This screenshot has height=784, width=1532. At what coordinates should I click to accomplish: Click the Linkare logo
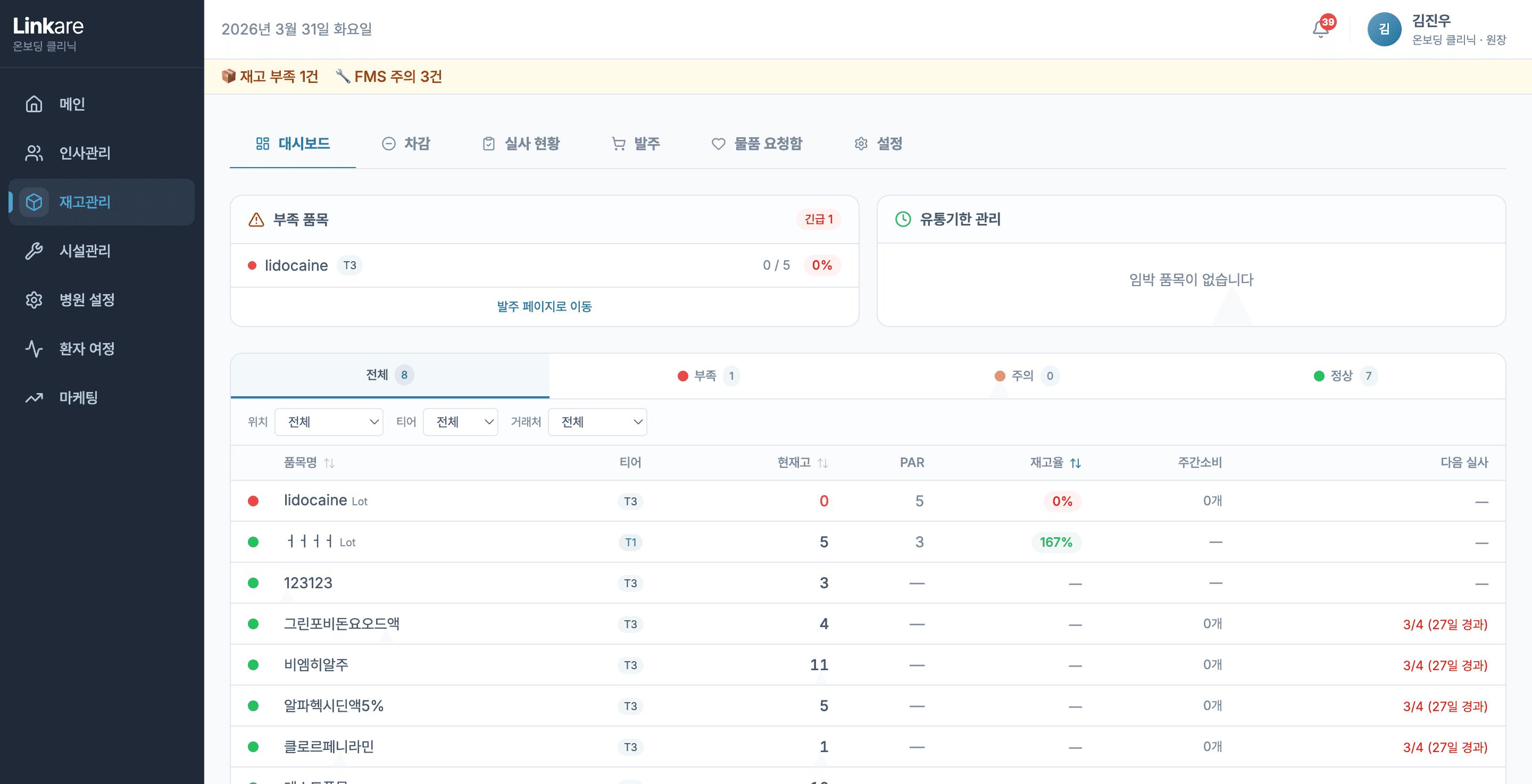click(x=48, y=26)
